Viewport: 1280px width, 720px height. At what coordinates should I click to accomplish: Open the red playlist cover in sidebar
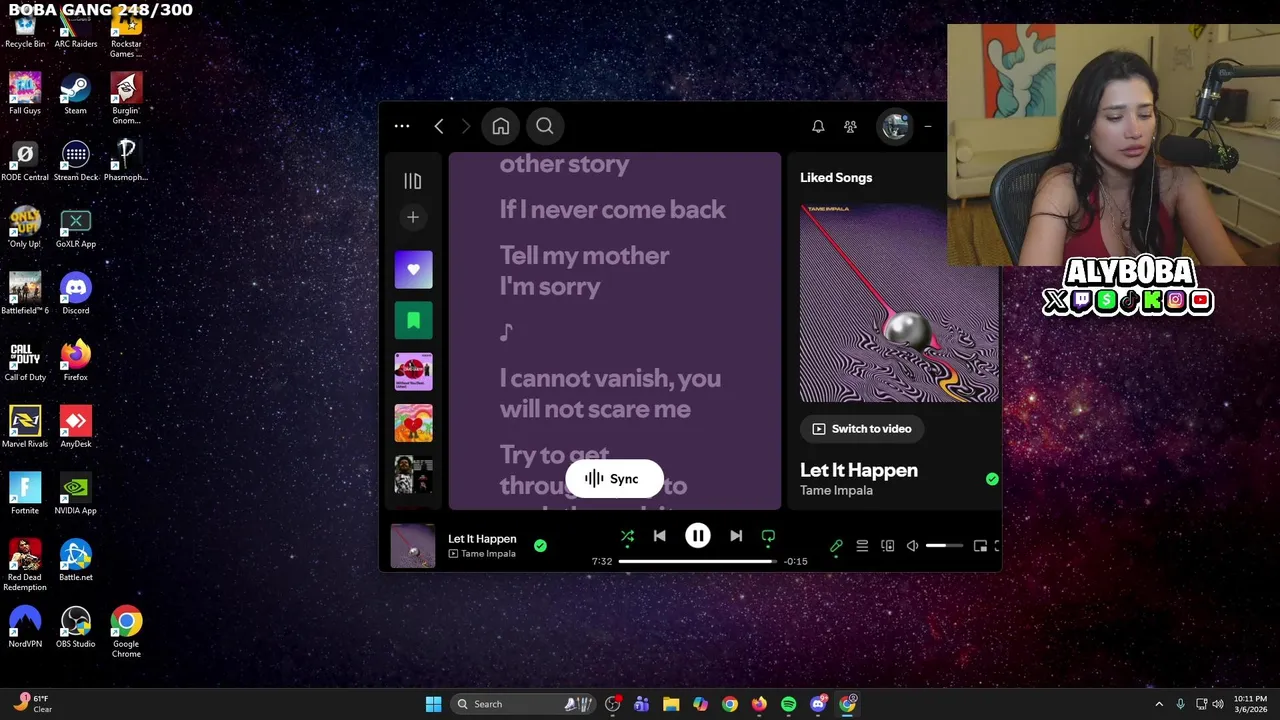point(413,372)
